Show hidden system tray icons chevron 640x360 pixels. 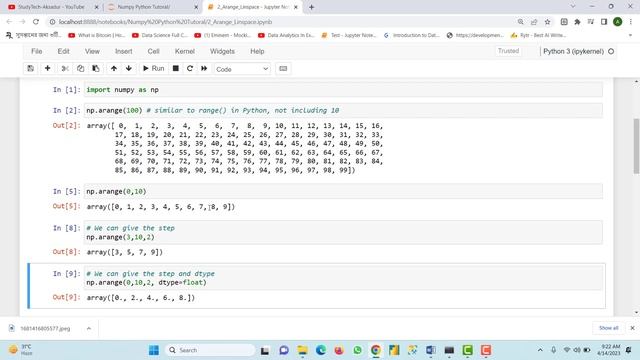[540, 350]
